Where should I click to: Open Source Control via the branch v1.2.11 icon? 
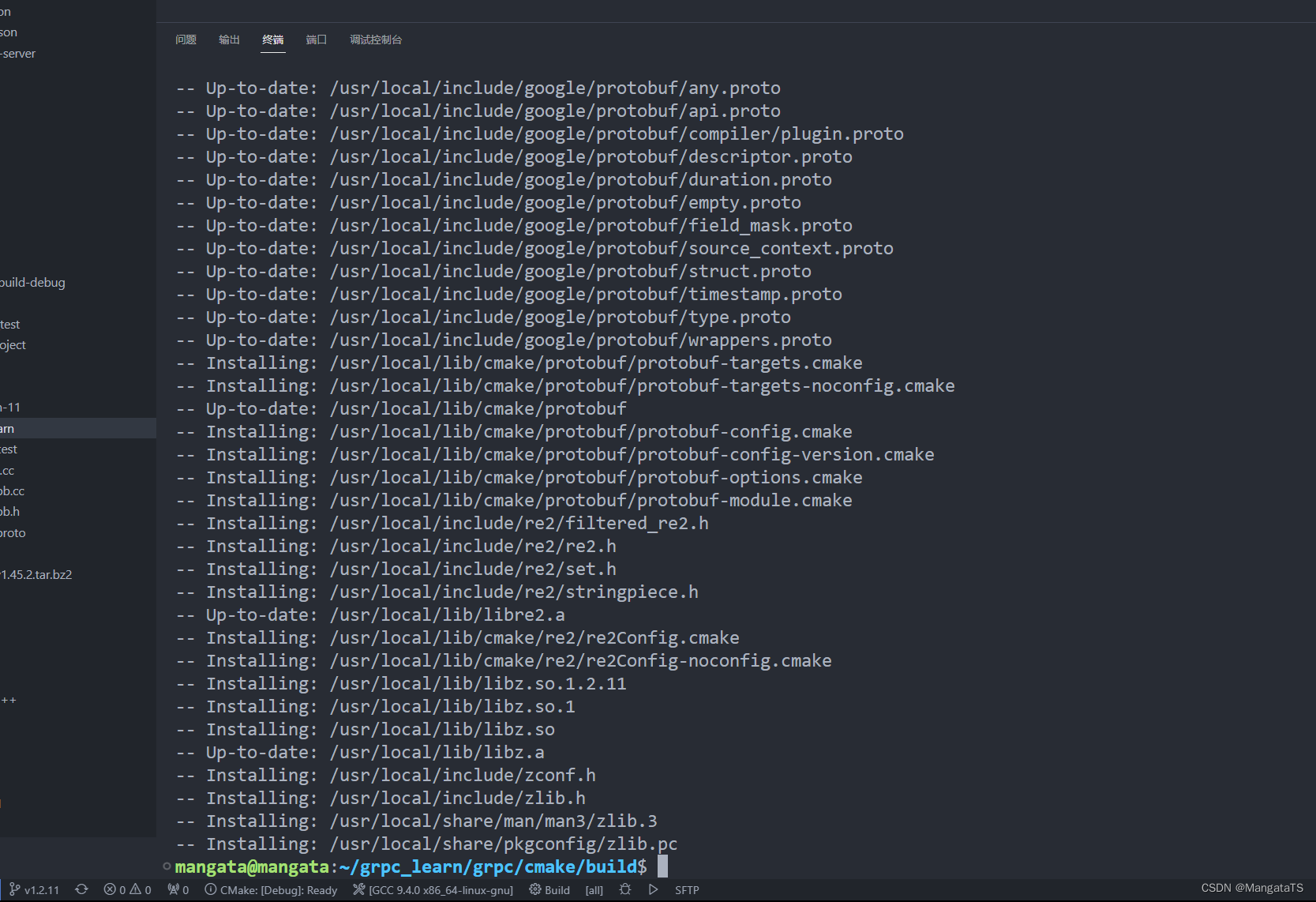(x=34, y=889)
